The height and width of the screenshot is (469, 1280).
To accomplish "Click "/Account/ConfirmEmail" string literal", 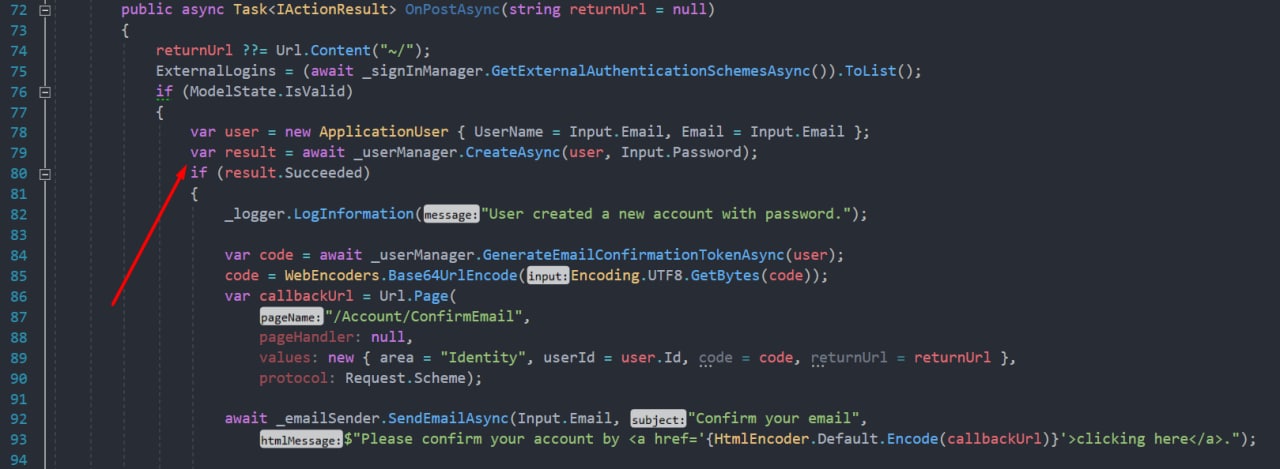I will pyautogui.click(x=426, y=316).
